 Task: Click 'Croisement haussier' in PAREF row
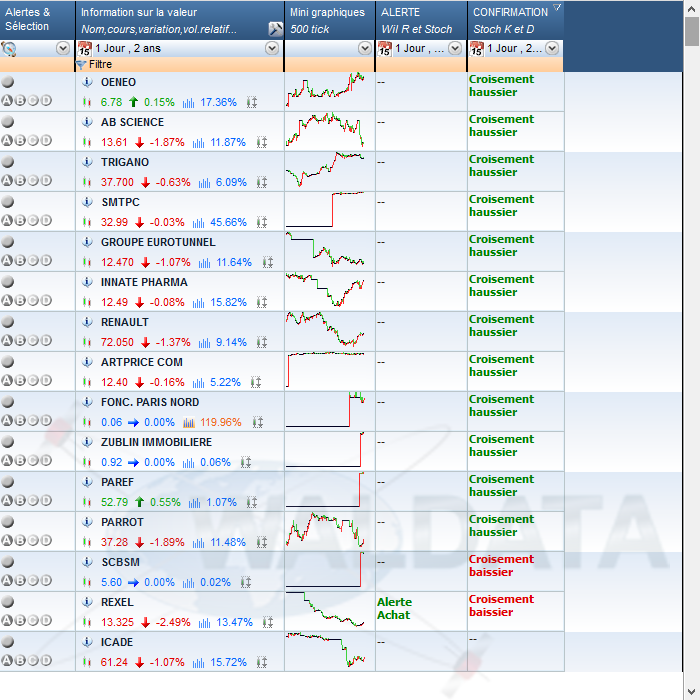coord(501,486)
